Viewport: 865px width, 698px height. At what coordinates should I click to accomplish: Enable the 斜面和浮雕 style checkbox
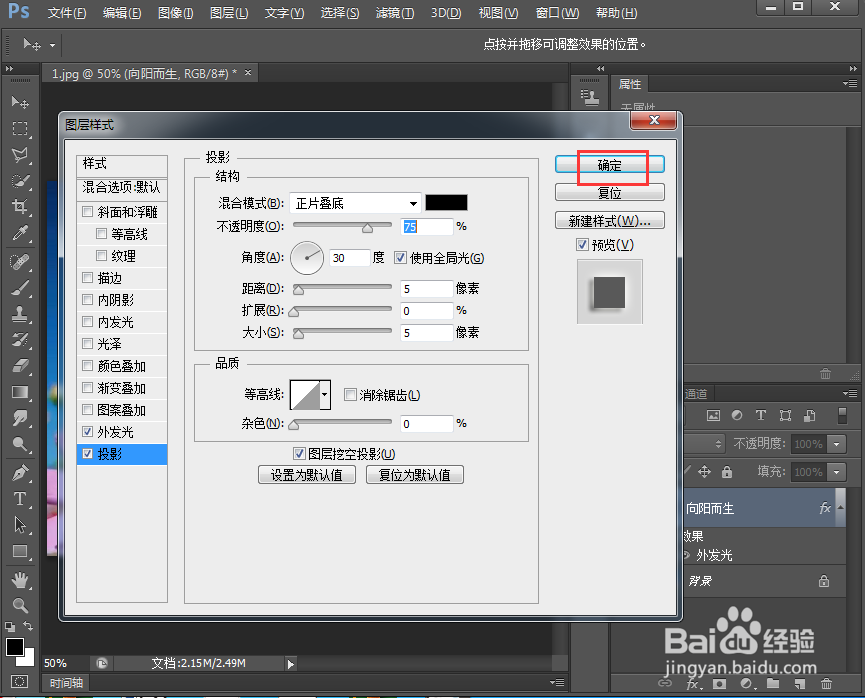click(87, 211)
